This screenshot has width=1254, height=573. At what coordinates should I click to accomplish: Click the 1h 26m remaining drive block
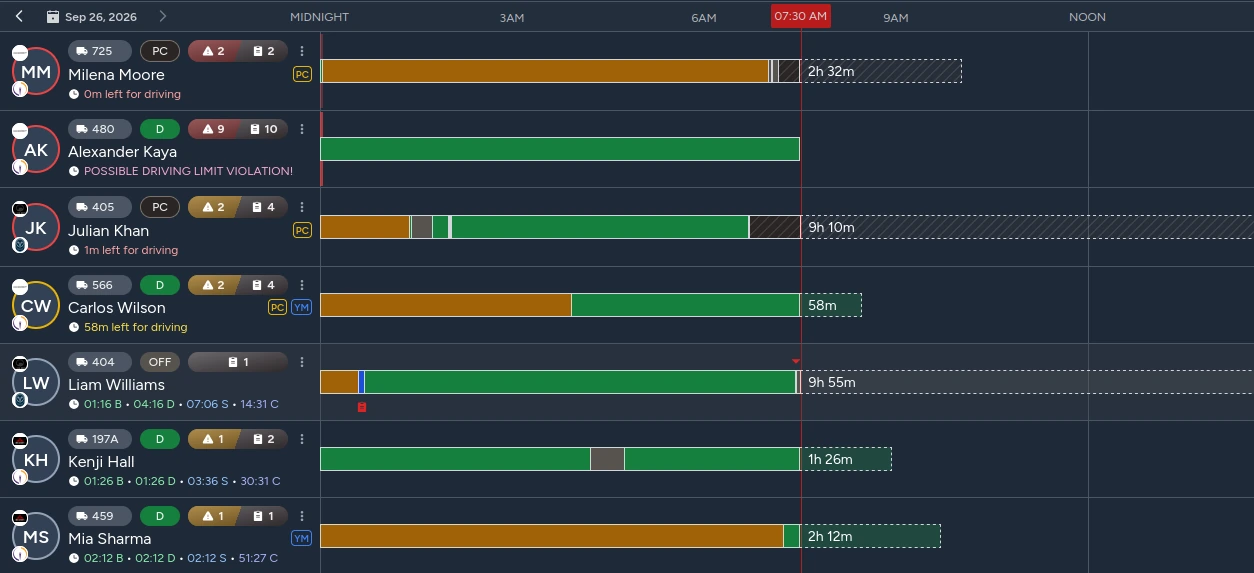coord(846,459)
